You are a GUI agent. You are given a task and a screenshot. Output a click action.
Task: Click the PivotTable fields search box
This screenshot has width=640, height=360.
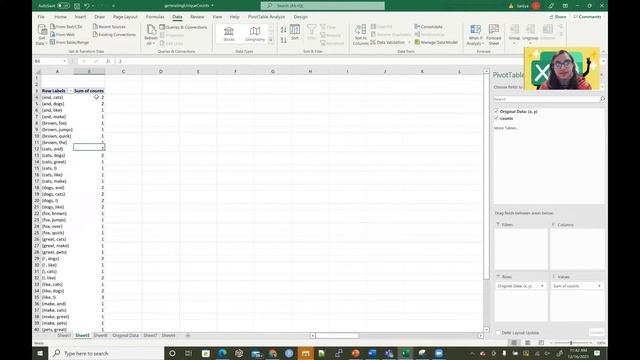pyautogui.click(x=549, y=99)
